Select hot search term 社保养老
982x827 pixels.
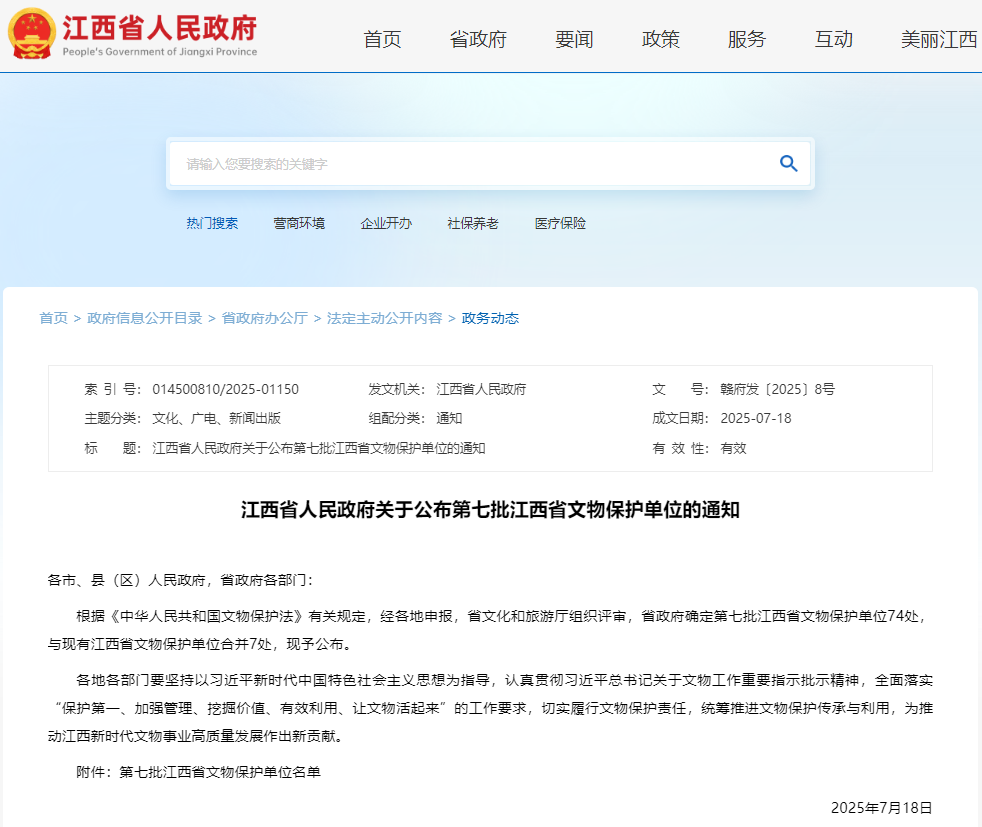[x=473, y=223]
